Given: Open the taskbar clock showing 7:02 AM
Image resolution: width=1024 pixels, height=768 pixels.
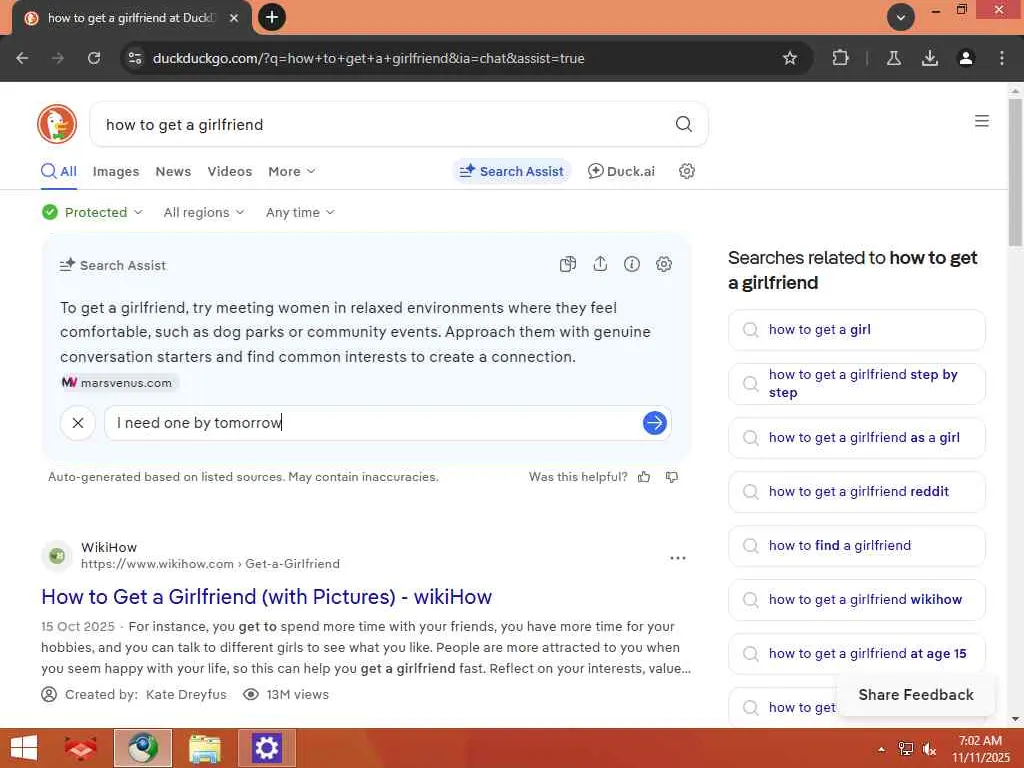Looking at the screenshot, I should [980, 748].
